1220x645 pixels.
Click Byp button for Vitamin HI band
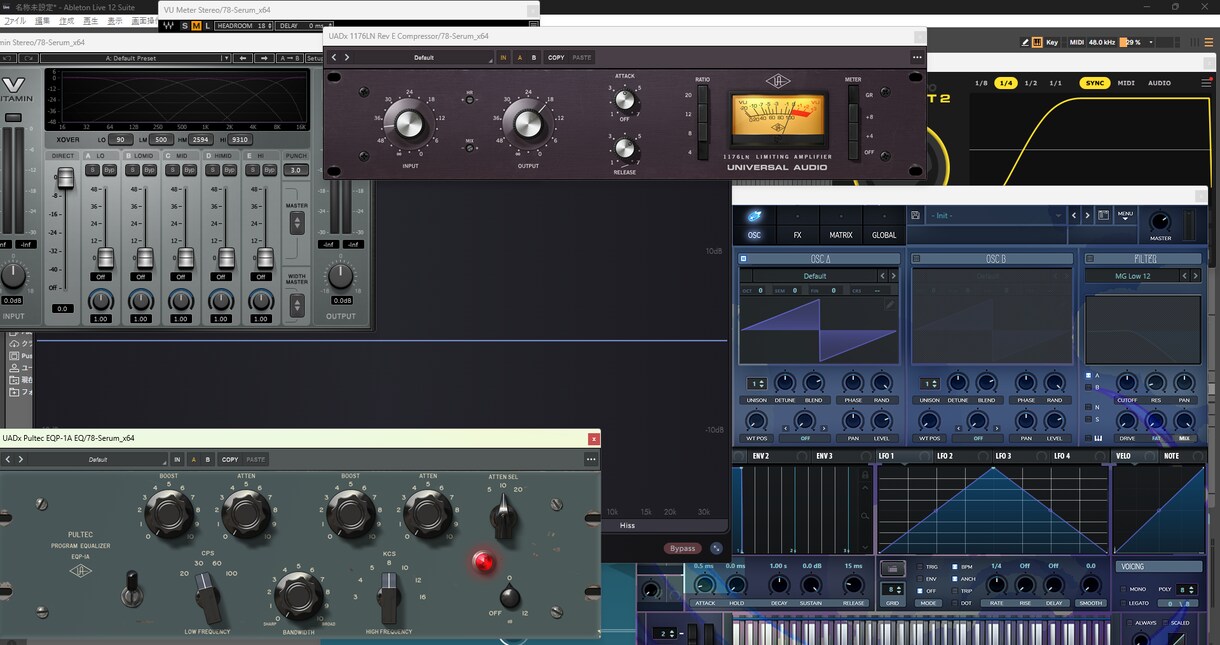tap(271, 170)
